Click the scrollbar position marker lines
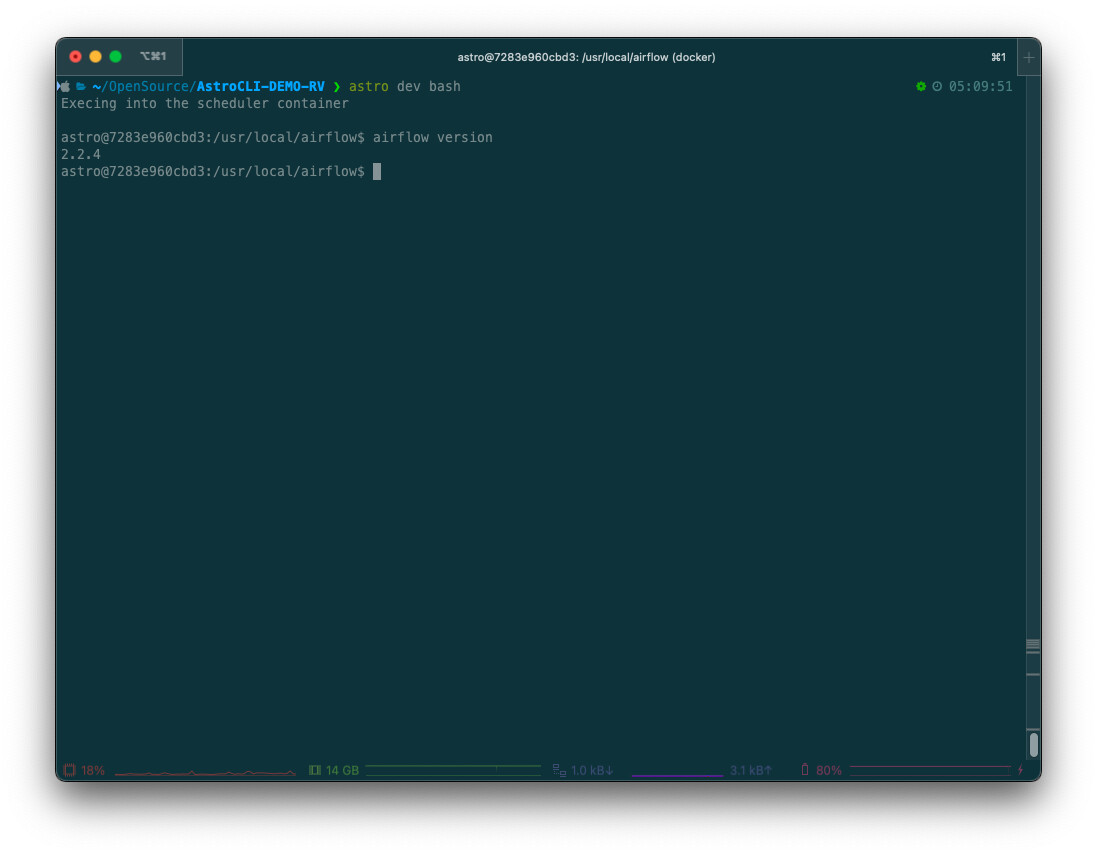The width and height of the screenshot is (1097, 855). 1033,646
